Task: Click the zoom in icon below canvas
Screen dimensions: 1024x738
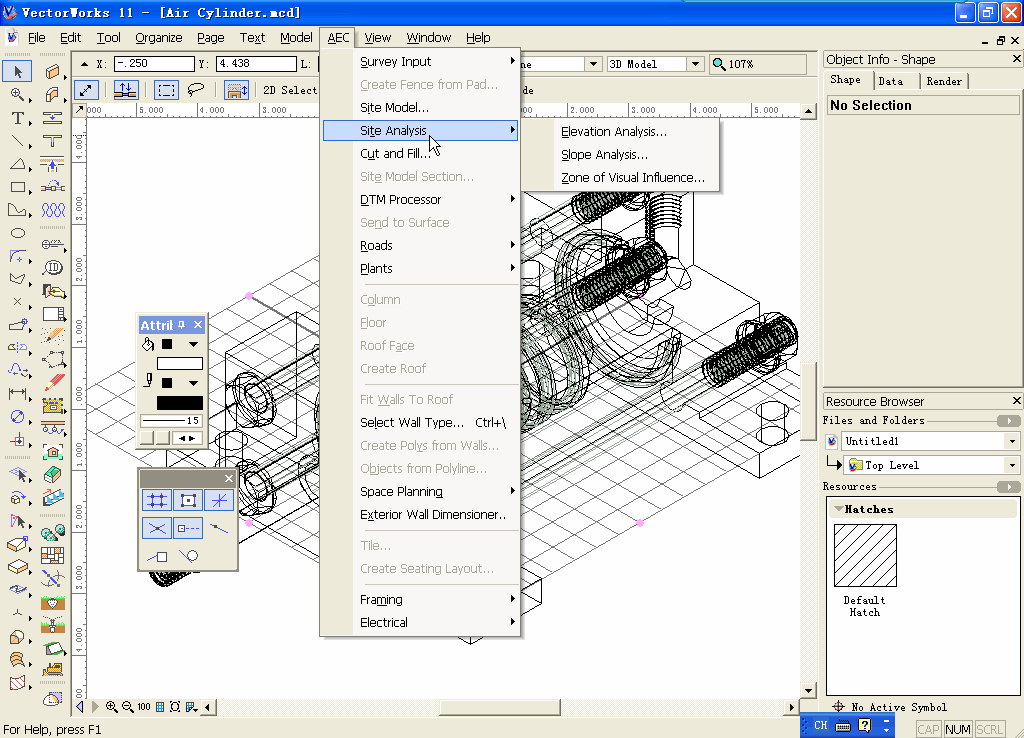Action: pyautogui.click(x=112, y=707)
